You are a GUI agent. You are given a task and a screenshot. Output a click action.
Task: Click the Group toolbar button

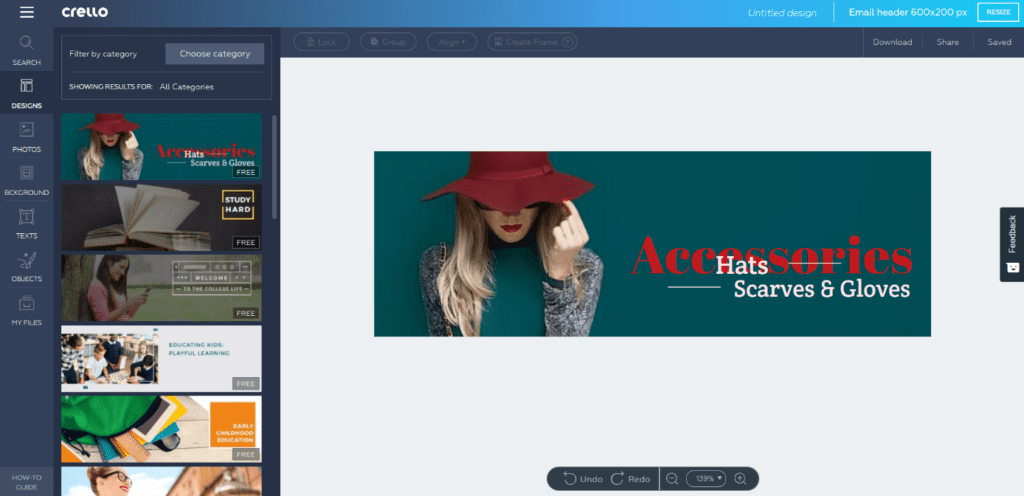(x=388, y=42)
